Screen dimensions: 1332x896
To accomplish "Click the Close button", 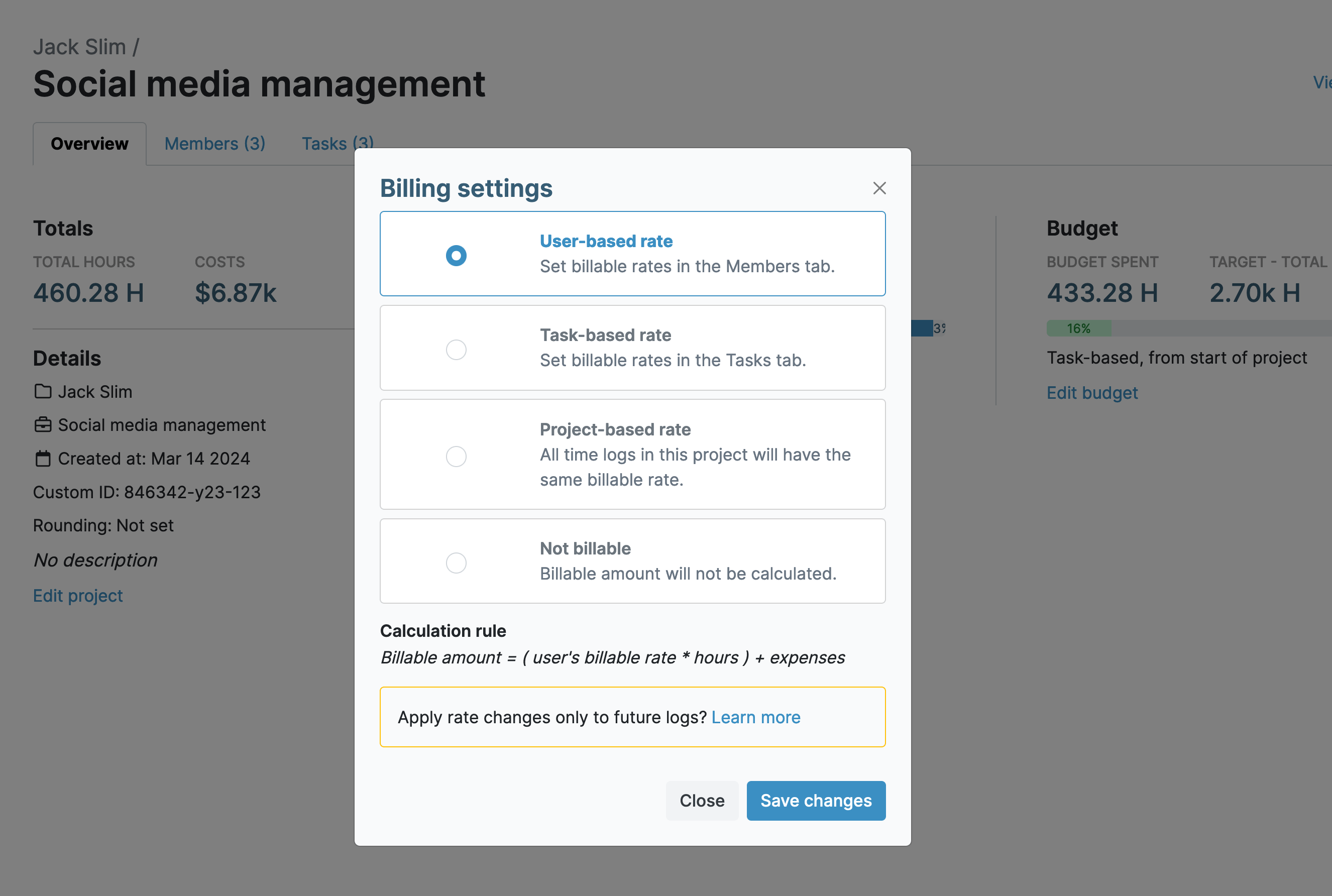I will pos(701,800).
